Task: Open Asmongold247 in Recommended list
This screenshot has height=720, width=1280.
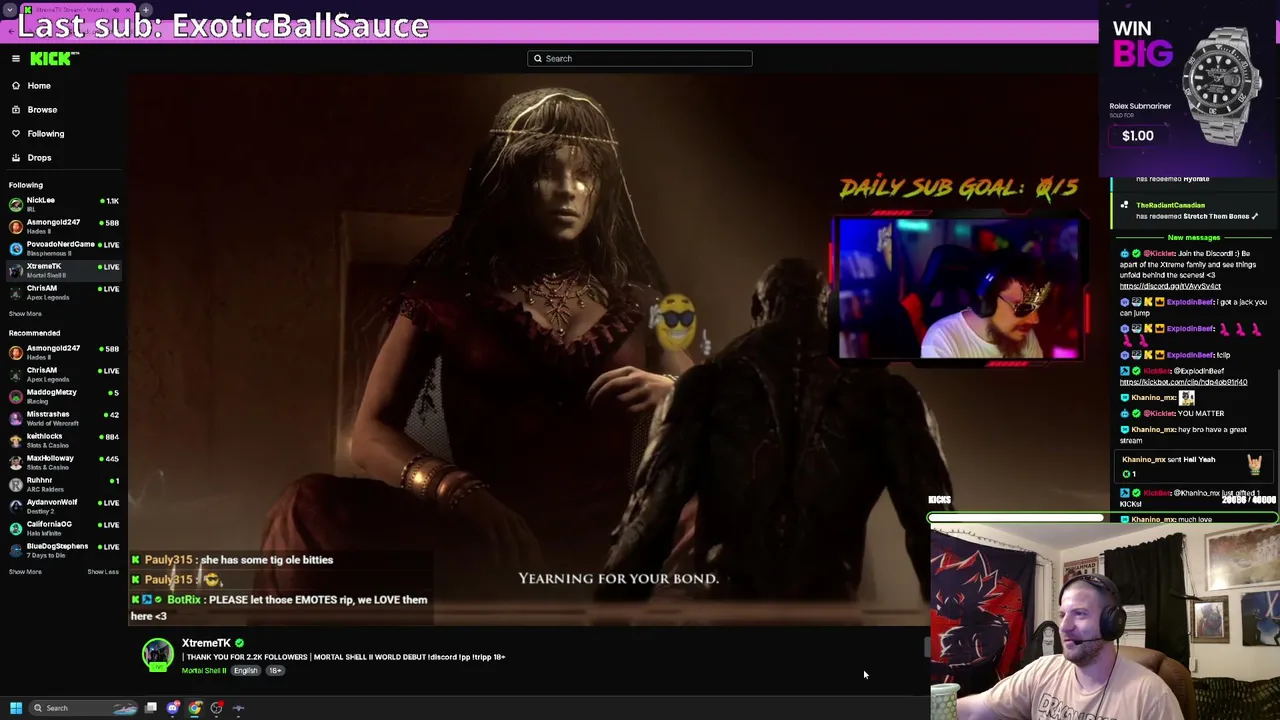Action: point(64,352)
